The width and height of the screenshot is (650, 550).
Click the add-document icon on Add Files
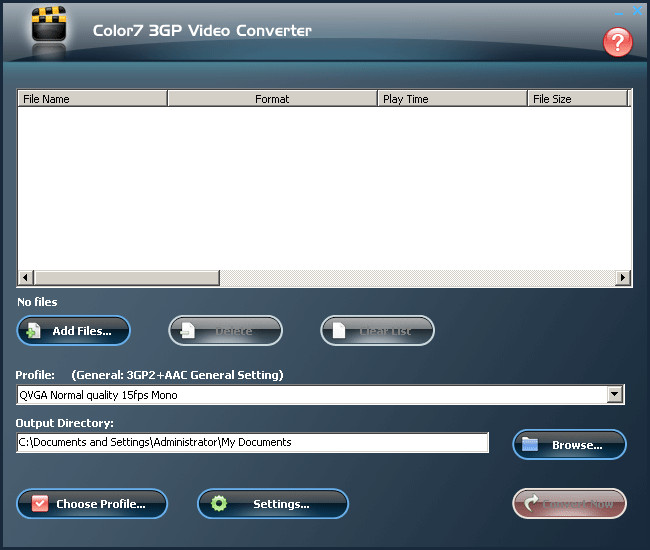[33, 331]
